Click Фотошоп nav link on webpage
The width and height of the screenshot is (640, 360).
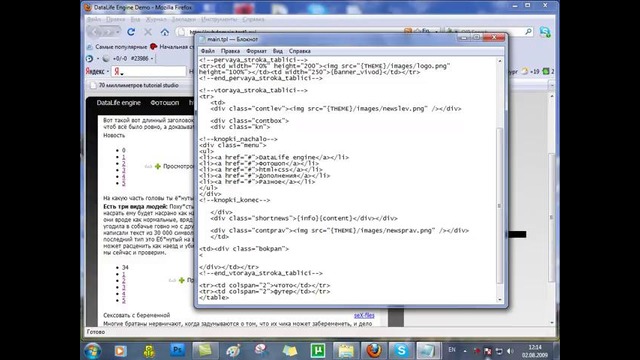(164, 103)
